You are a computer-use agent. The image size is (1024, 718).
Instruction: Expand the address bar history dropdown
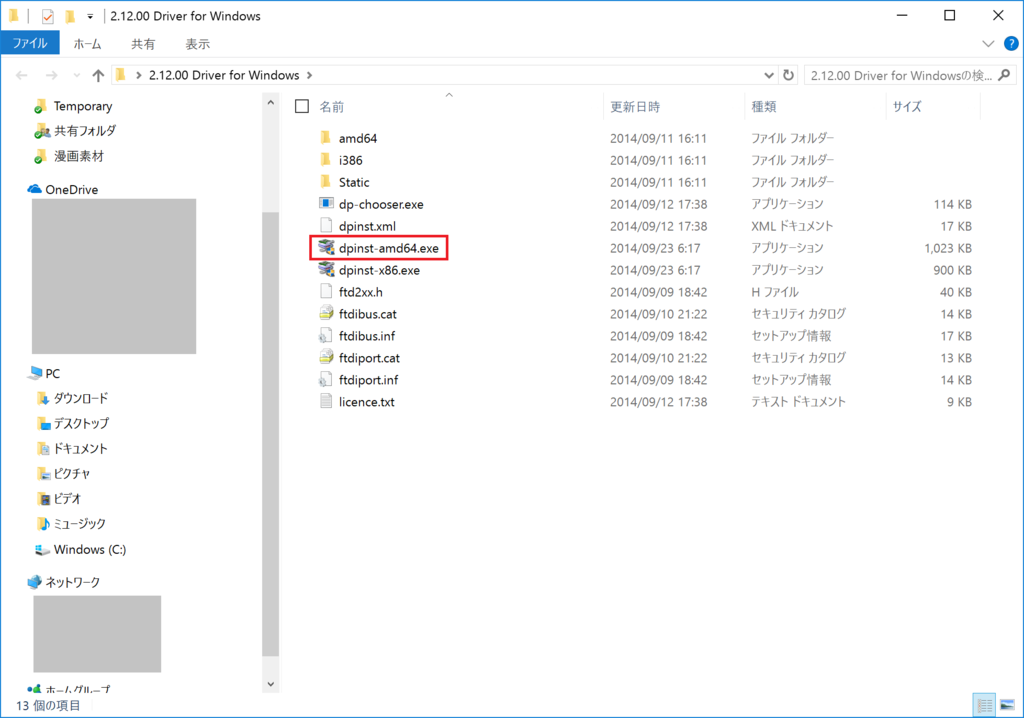[x=769, y=75]
